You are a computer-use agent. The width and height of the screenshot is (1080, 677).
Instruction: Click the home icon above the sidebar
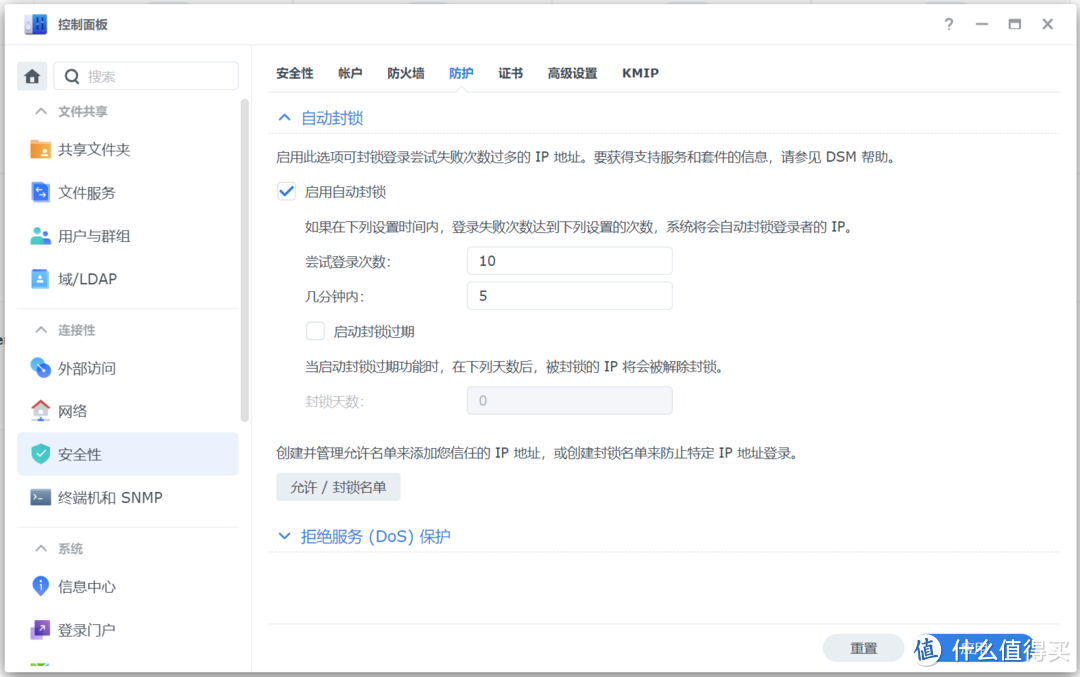(x=31, y=75)
